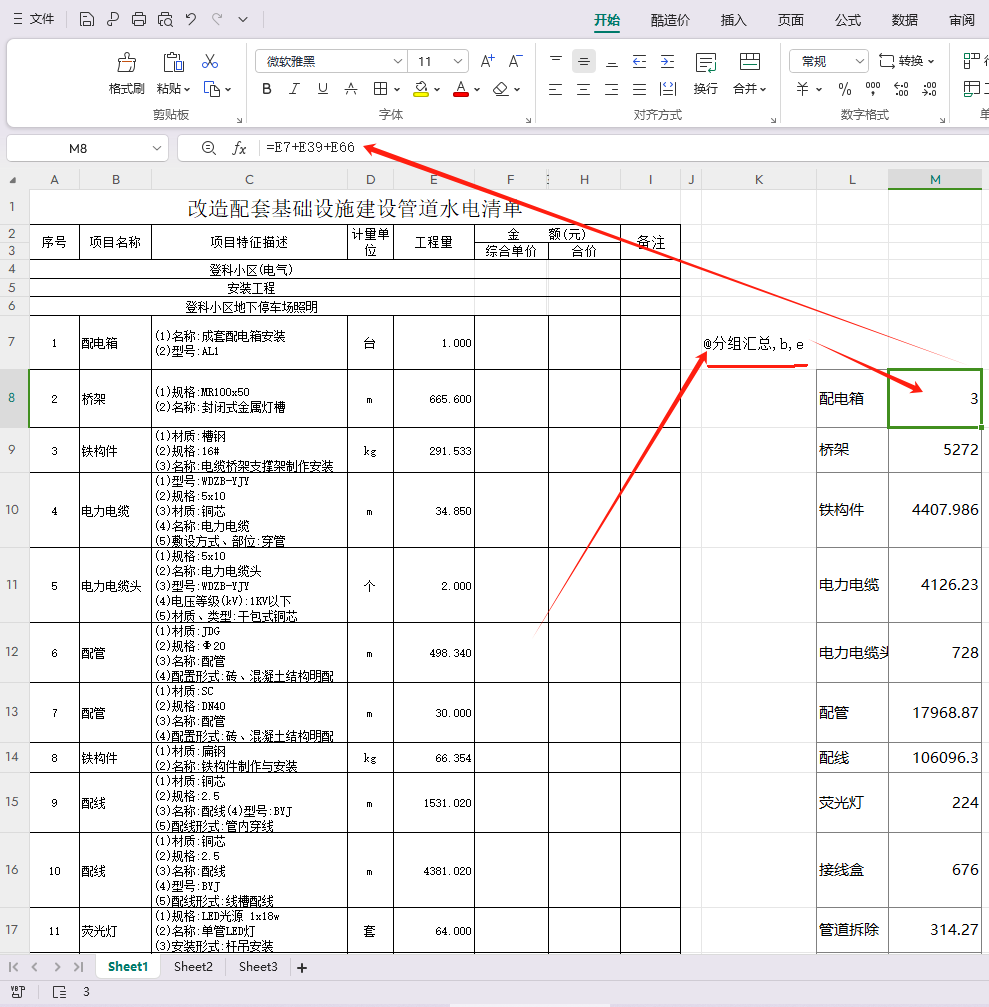Click the Print icon in quick toolbar

139,19
